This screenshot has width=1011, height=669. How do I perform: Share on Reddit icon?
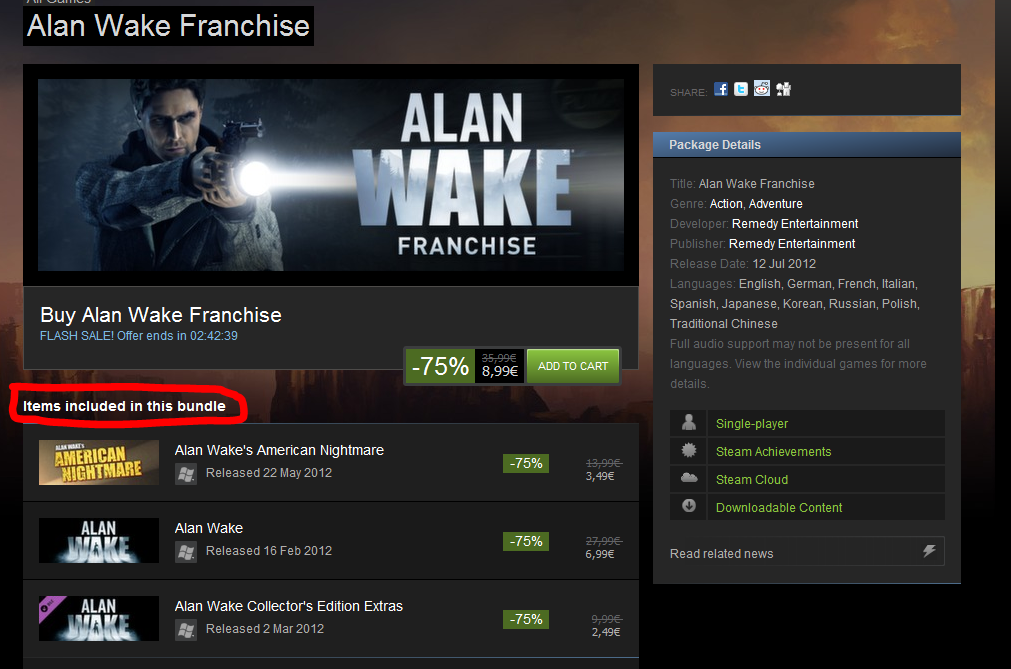click(761, 88)
